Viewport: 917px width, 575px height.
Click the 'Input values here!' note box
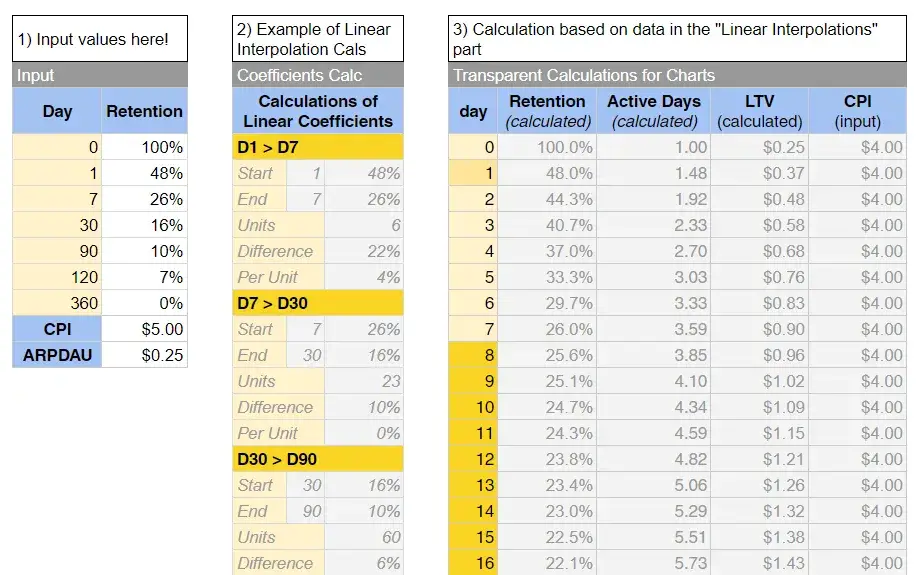pos(100,41)
